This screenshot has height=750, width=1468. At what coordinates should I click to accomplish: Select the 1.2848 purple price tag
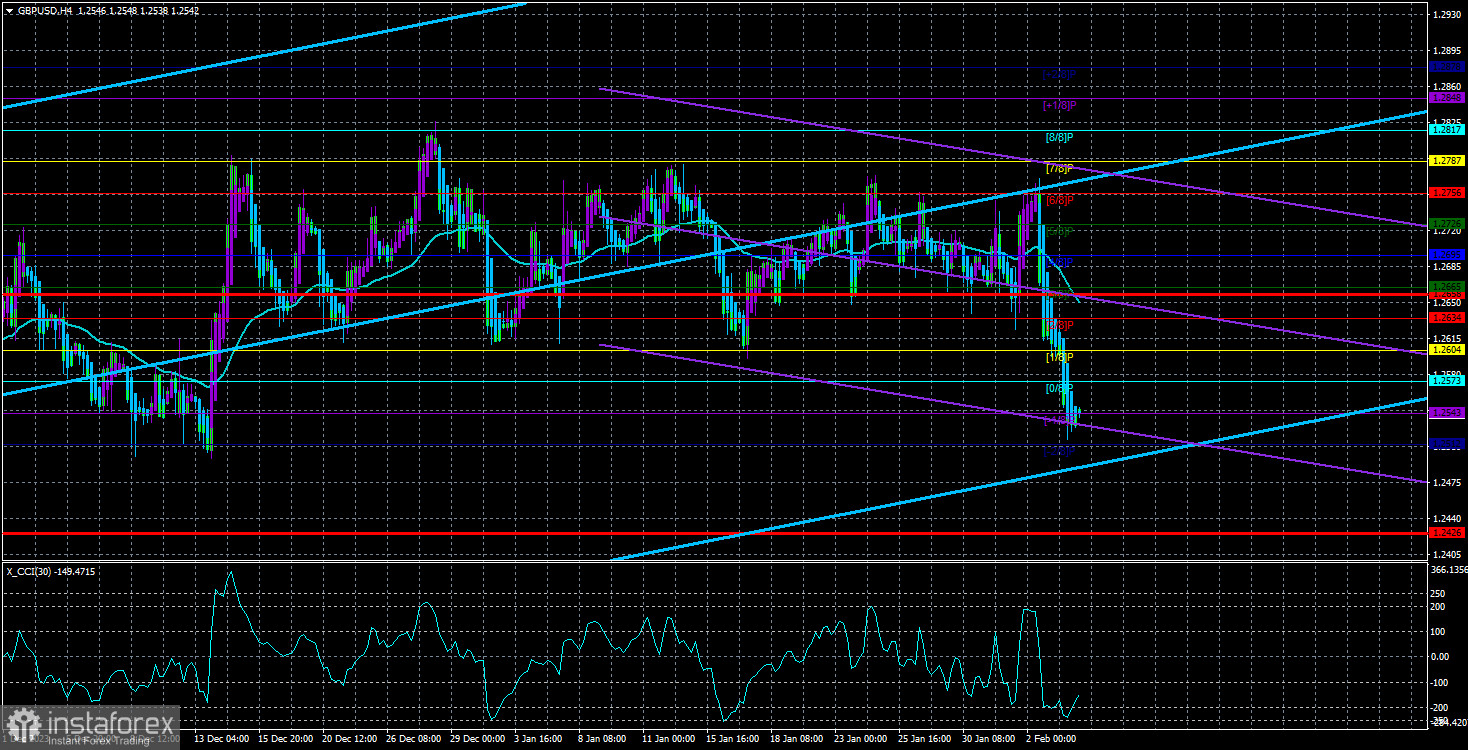[1447, 98]
